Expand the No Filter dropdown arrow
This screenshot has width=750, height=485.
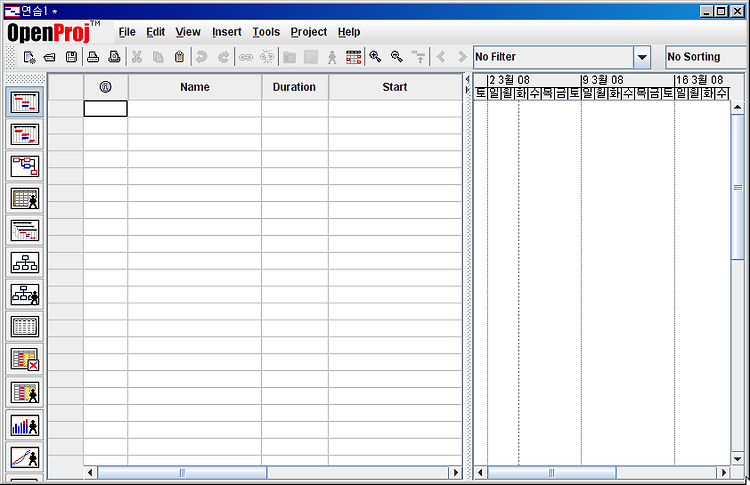642,57
